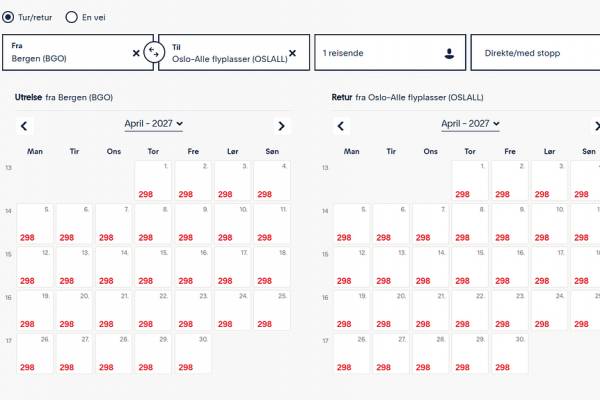The height and width of the screenshot is (400, 600).
Task: Go to previous month in Retur calendar
Action: coord(341,126)
